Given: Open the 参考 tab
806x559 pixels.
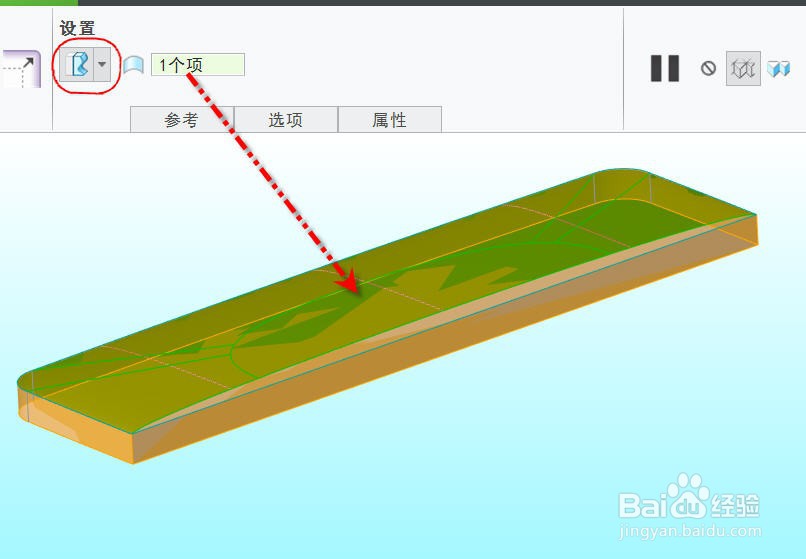Looking at the screenshot, I should pyautogui.click(x=182, y=120).
